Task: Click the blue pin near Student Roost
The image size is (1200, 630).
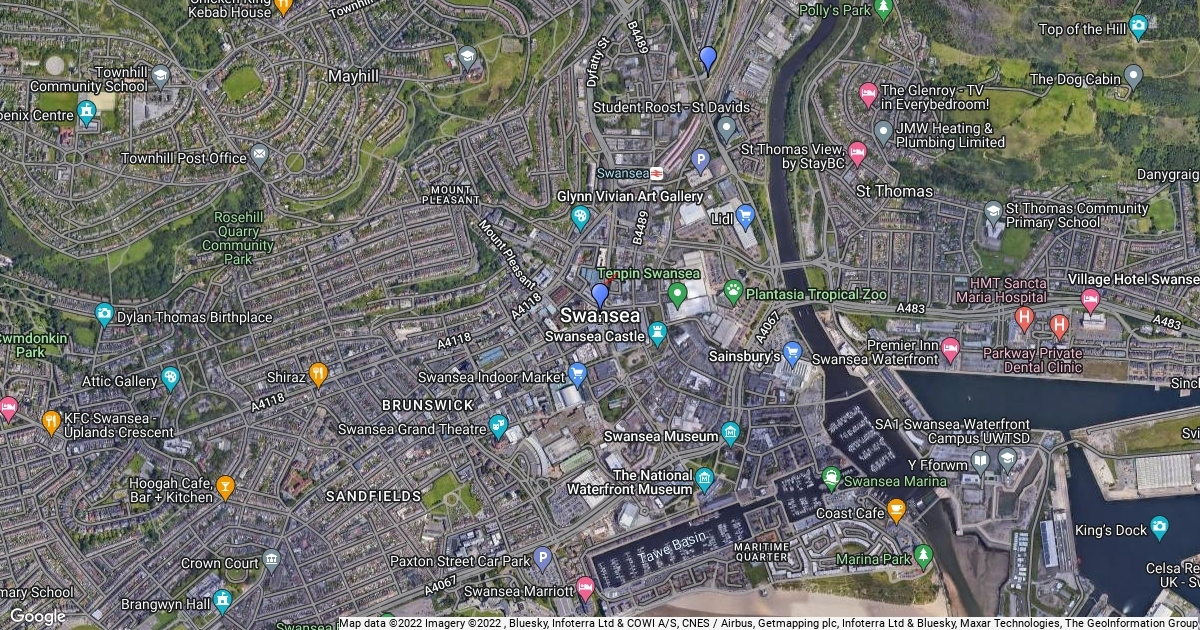Action: 708,60
